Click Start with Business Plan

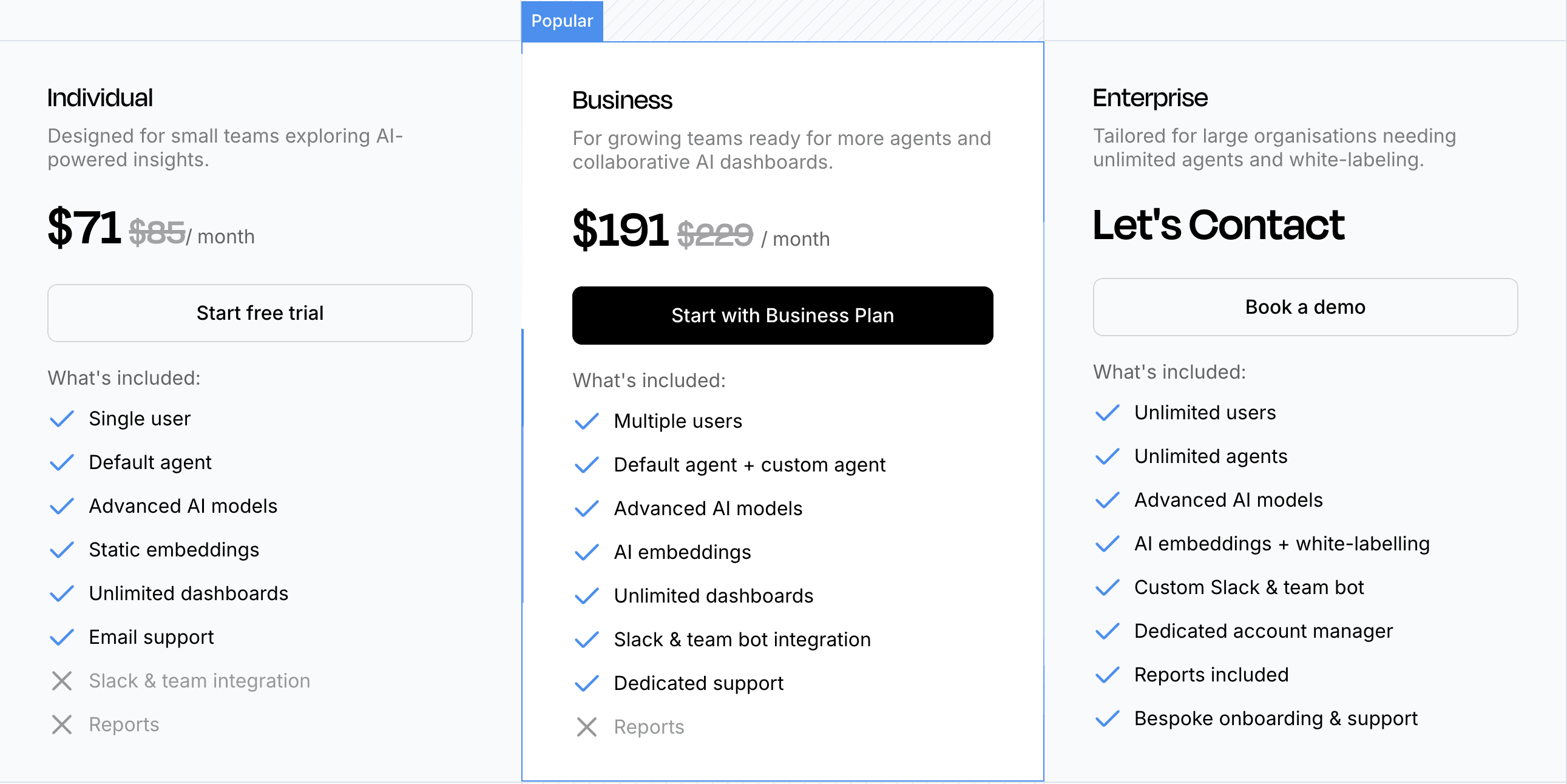782,315
